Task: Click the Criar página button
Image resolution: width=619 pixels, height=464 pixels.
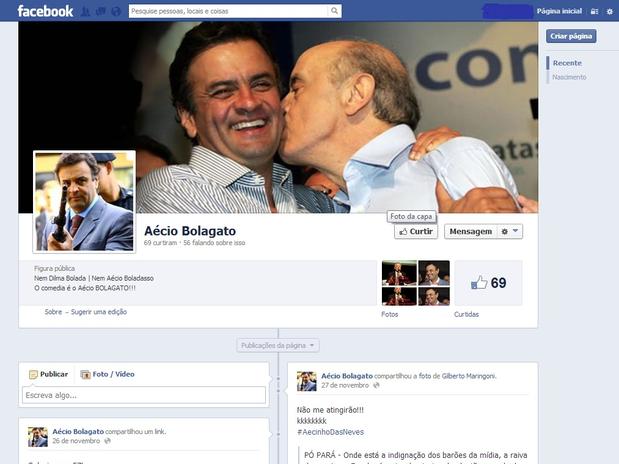Action: pyautogui.click(x=571, y=36)
